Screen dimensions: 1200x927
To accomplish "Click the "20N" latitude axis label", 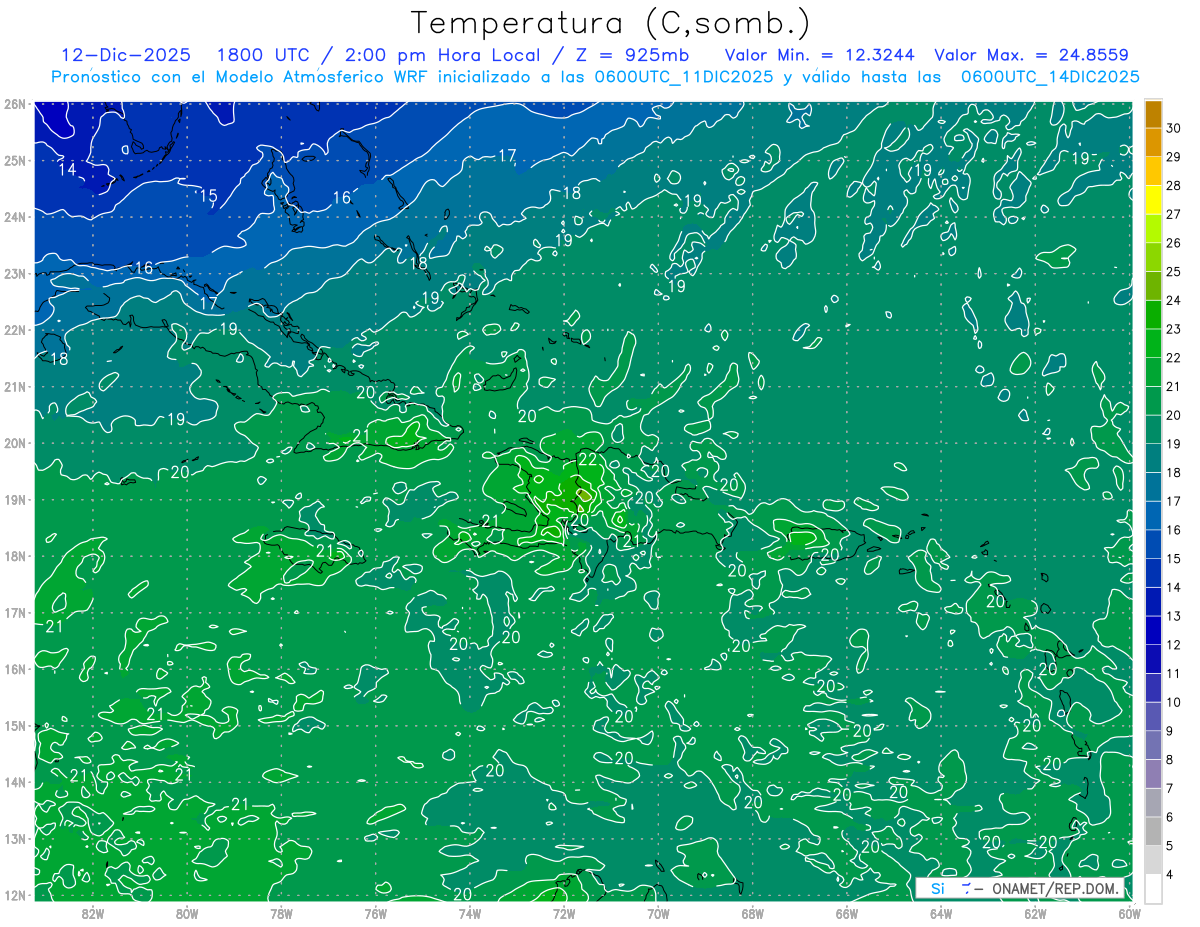I will tap(15, 443).
